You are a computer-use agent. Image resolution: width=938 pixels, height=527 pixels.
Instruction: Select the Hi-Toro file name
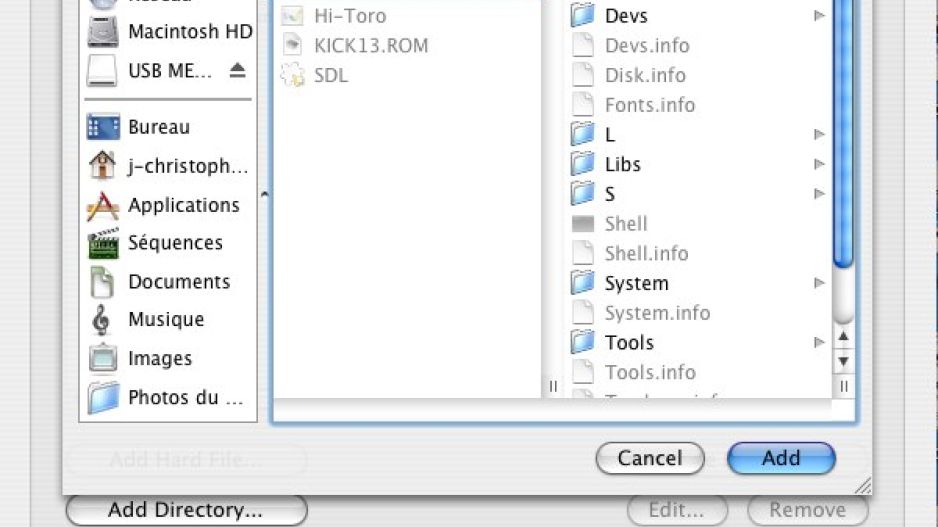pos(350,16)
